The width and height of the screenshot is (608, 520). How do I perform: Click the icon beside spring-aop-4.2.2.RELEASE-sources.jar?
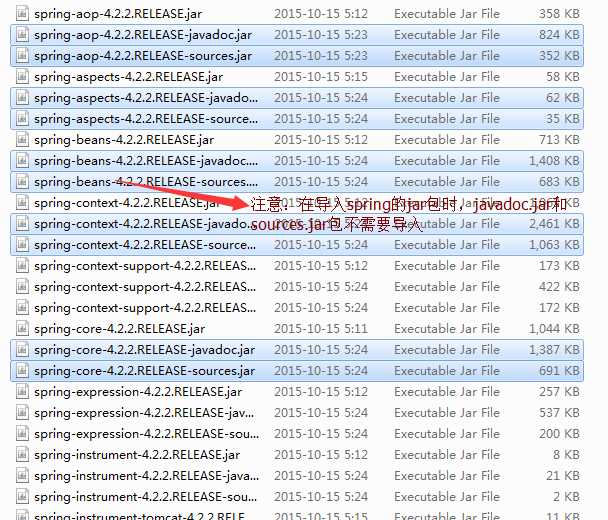coord(22,56)
